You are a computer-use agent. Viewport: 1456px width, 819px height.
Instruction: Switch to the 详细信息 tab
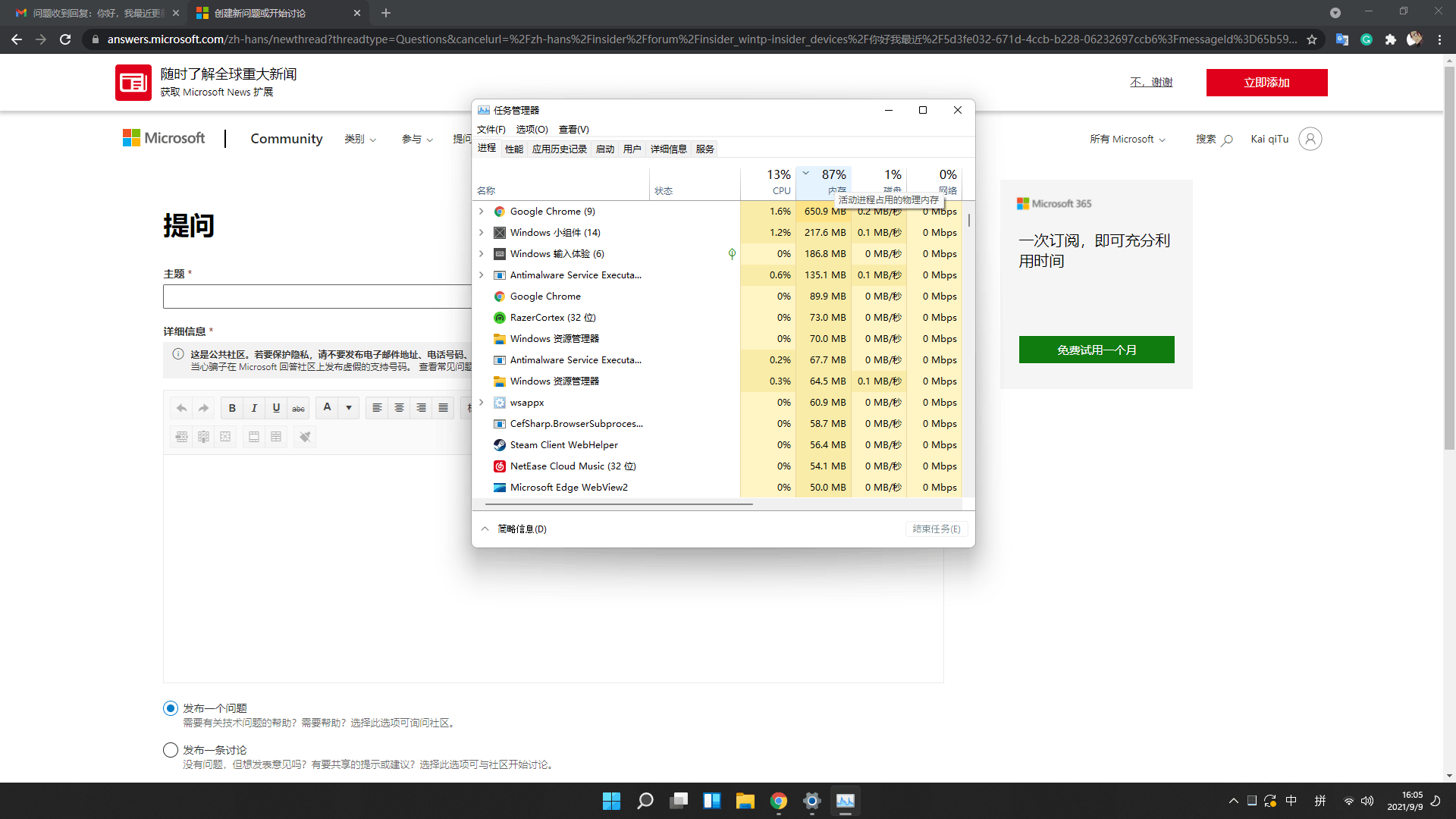[x=669, y=149]
